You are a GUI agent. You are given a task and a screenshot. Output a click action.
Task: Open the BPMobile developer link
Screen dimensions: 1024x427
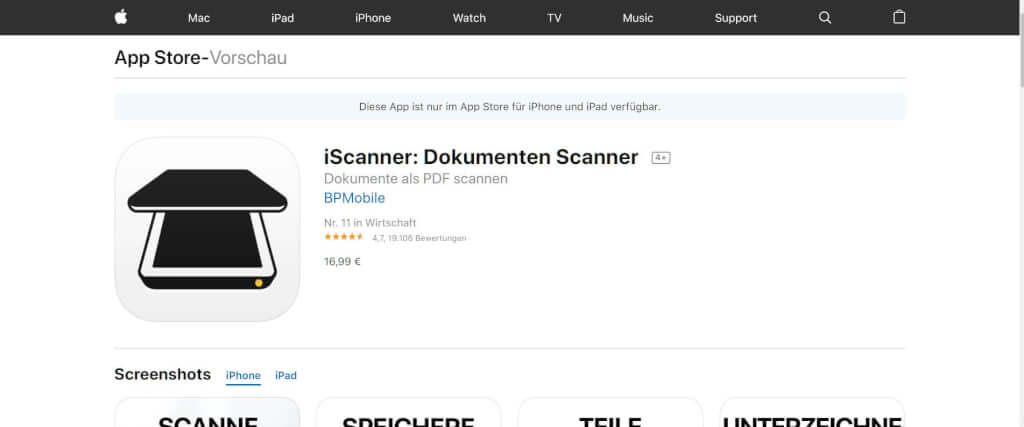pyautogui.click(x=354, y=198)
